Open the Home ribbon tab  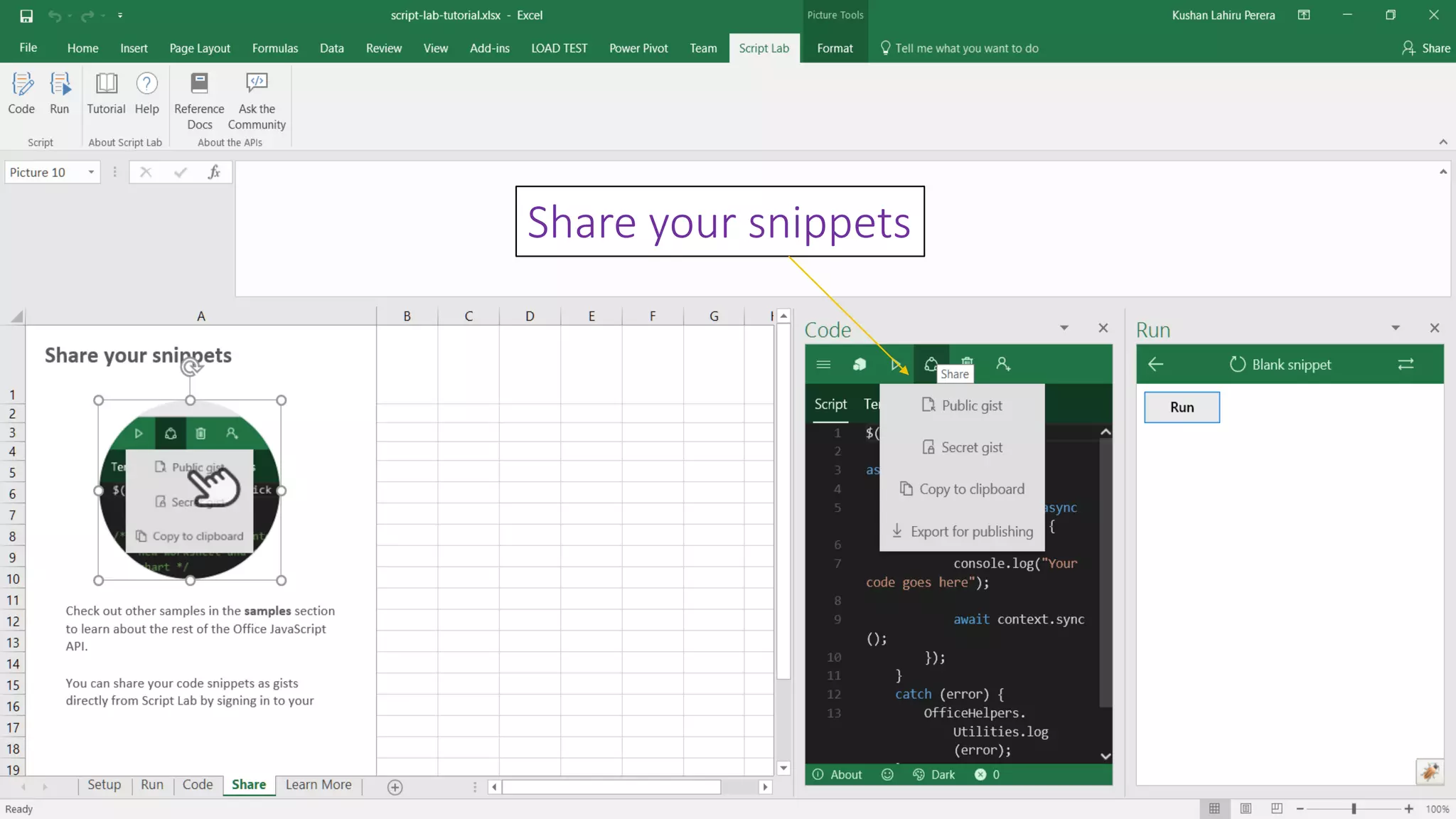click(82, 48)
